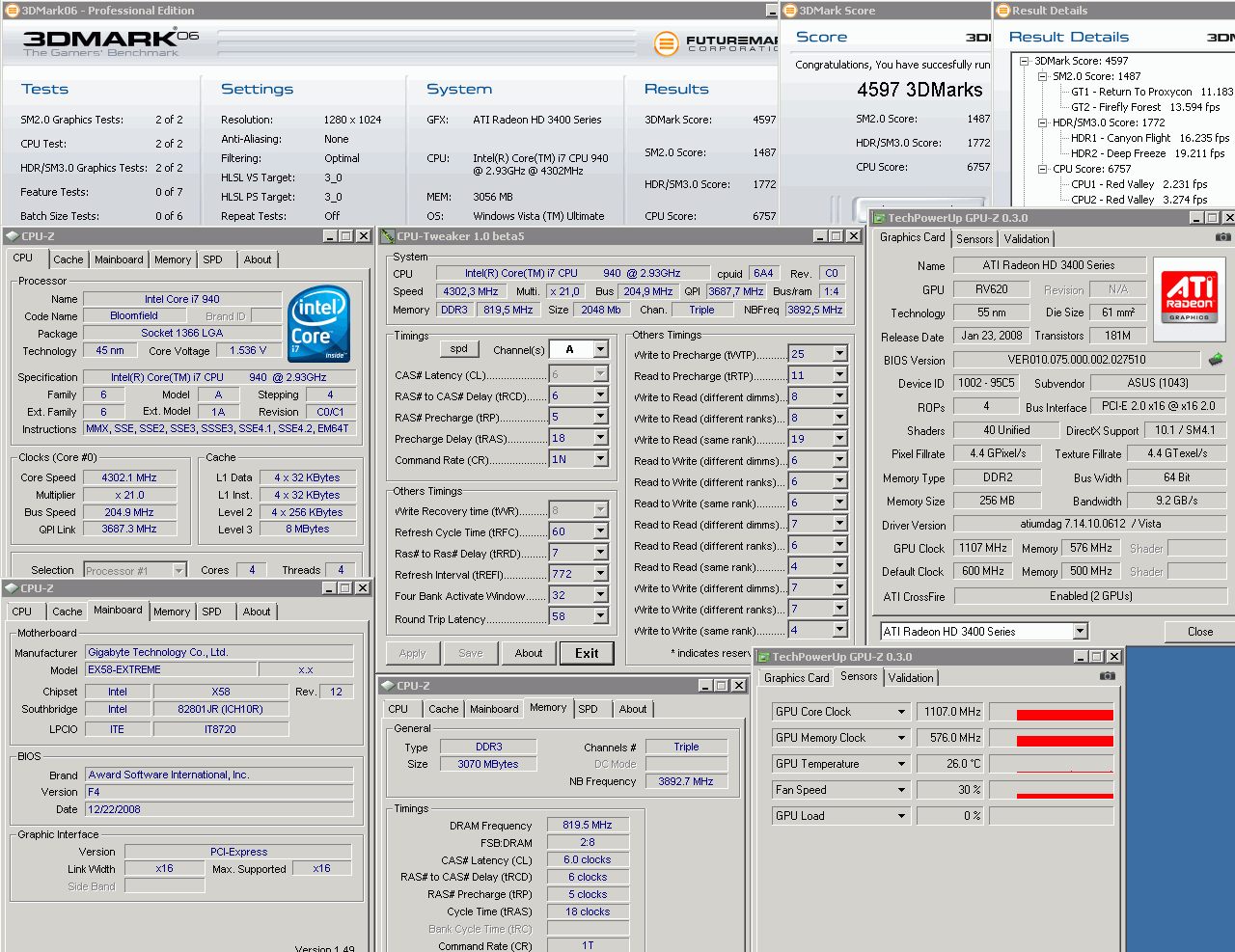This screenshot has height=952, width=1235.
Task: Select CPU1 - Red Valley result row
Action: click(1139, 184)
